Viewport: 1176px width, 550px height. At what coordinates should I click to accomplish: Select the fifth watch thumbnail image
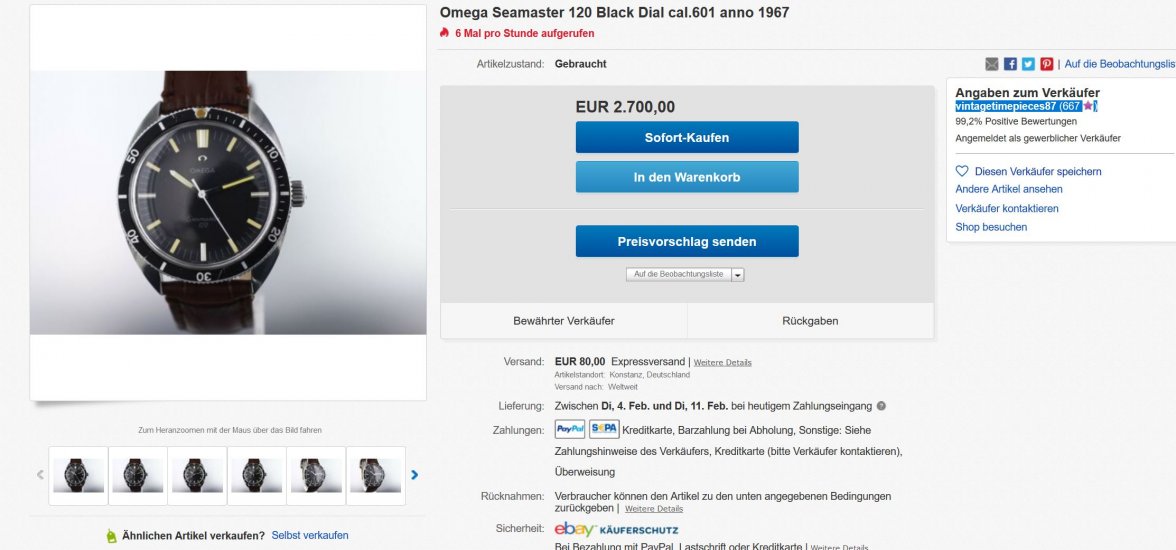316,475
